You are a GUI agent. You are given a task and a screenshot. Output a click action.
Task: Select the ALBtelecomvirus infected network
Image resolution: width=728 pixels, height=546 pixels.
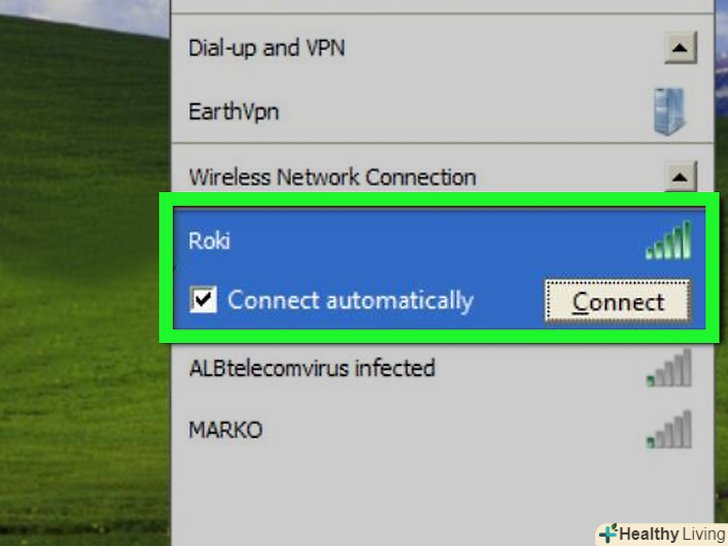click(312, 368)
